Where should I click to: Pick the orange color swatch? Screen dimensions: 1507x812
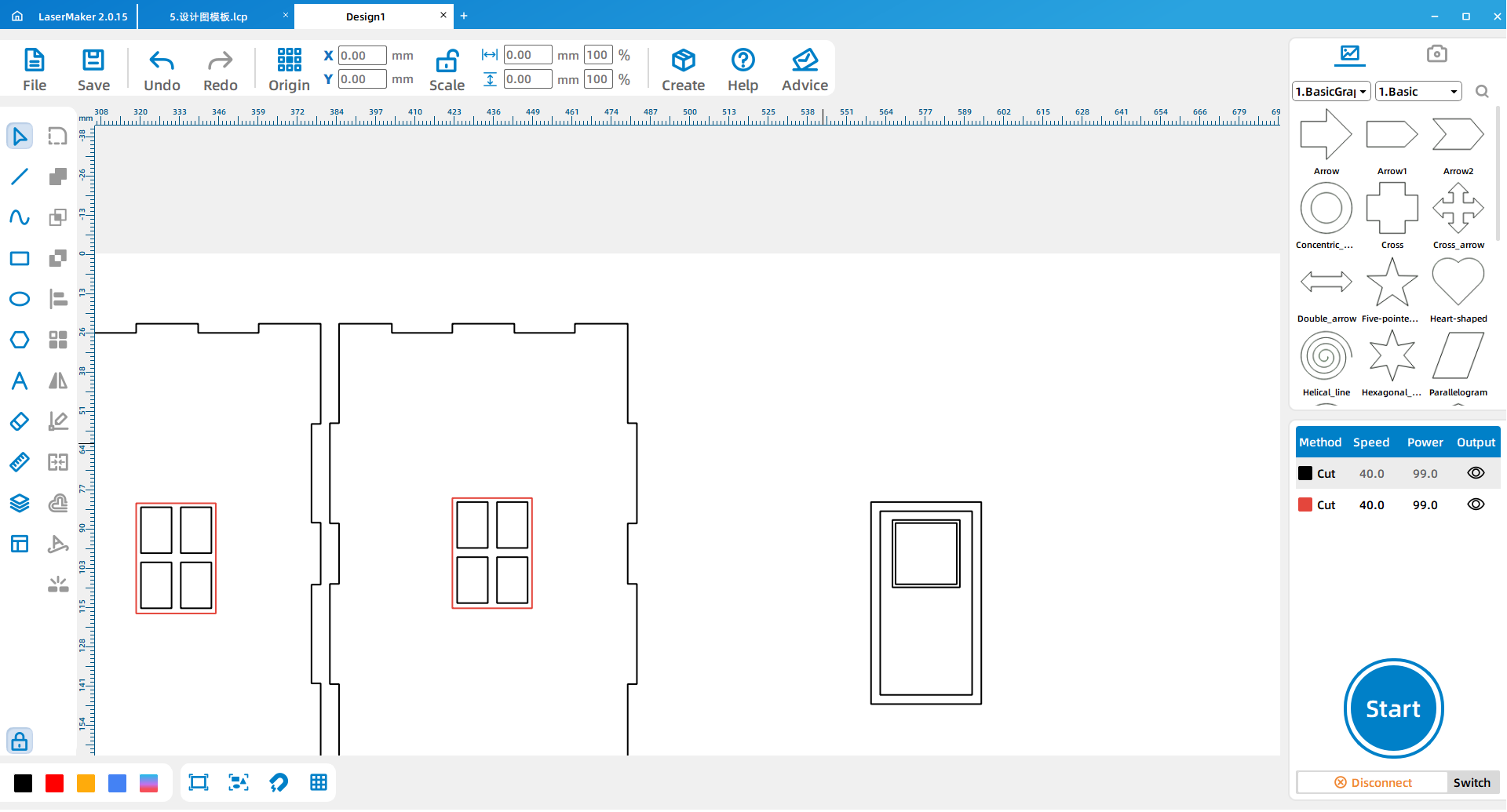[86, 783]
